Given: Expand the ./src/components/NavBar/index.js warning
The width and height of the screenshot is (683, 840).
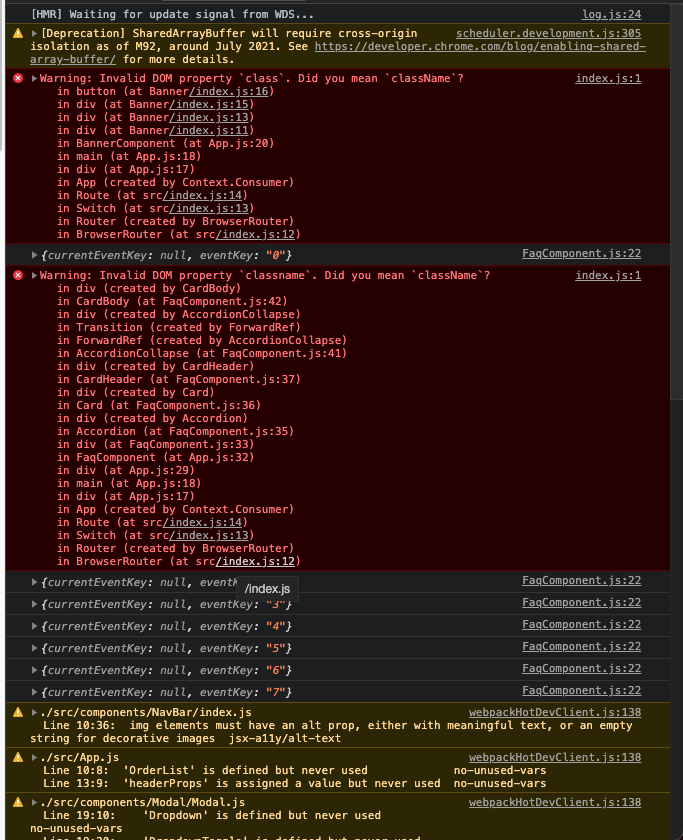Looking at the screenshot, I should coord(34,712).
